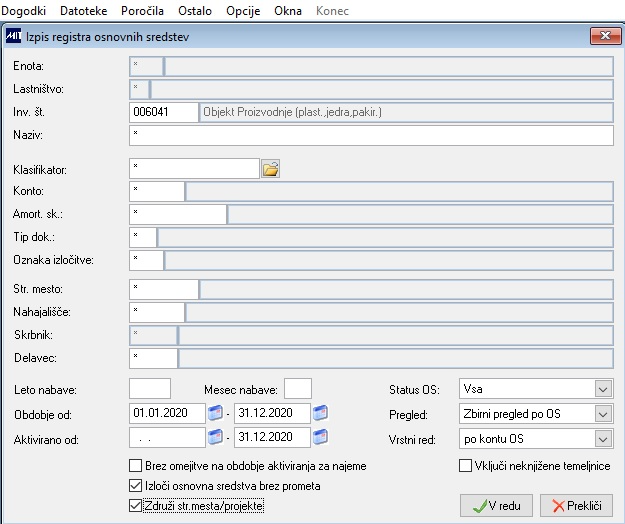Click into the Delavec code field
The width and height of the screenshot is (625, 524).
[x=153, y=358]
